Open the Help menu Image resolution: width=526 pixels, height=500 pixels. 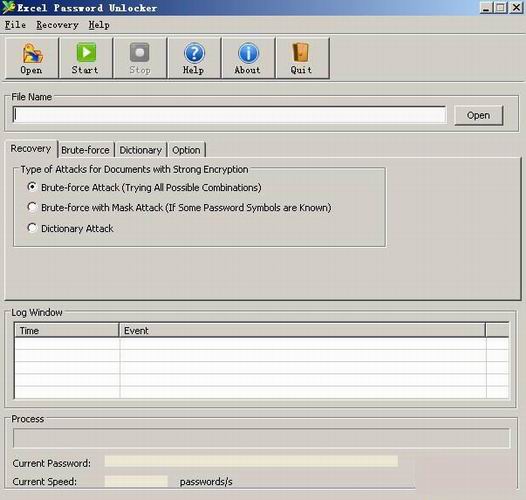99,25
